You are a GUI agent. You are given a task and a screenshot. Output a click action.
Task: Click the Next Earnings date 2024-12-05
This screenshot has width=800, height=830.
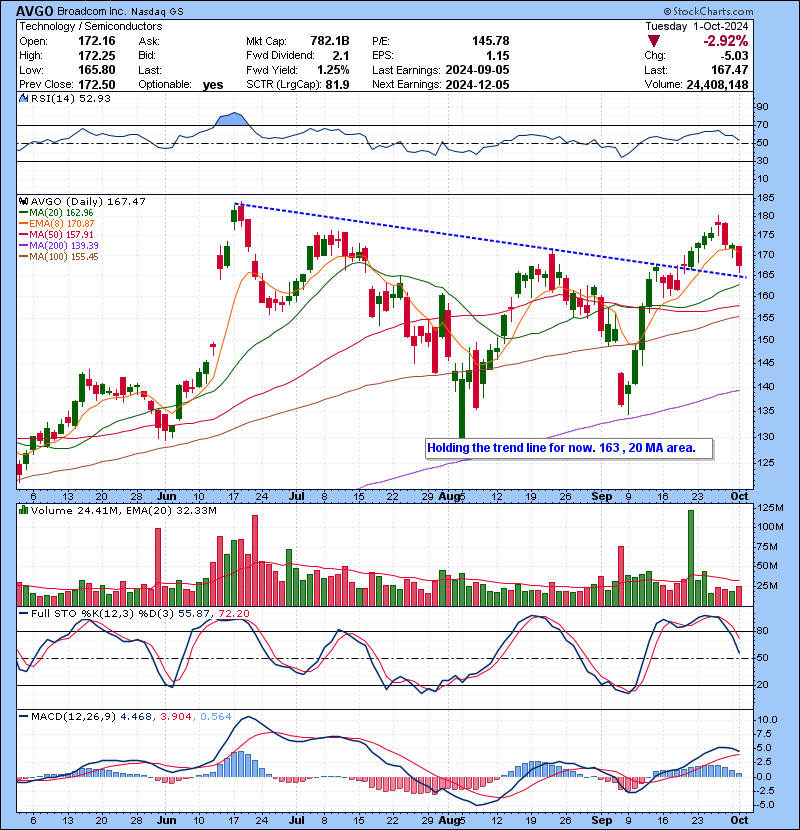[478, 84]
